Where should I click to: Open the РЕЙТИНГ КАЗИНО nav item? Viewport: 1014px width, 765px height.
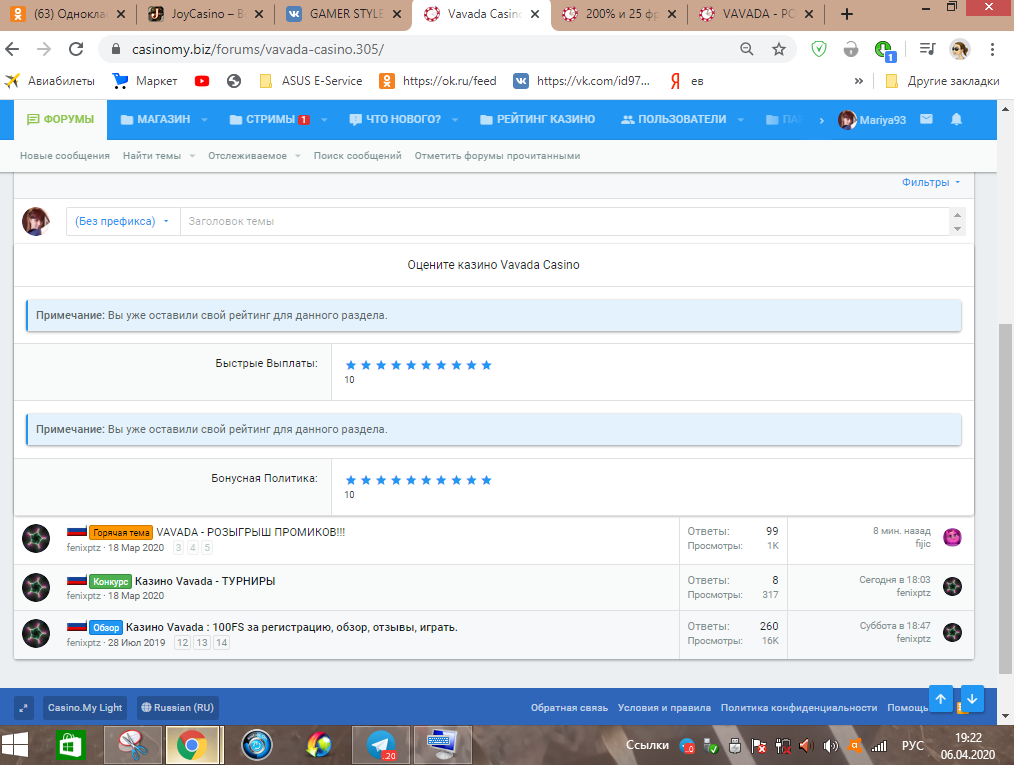537,120
